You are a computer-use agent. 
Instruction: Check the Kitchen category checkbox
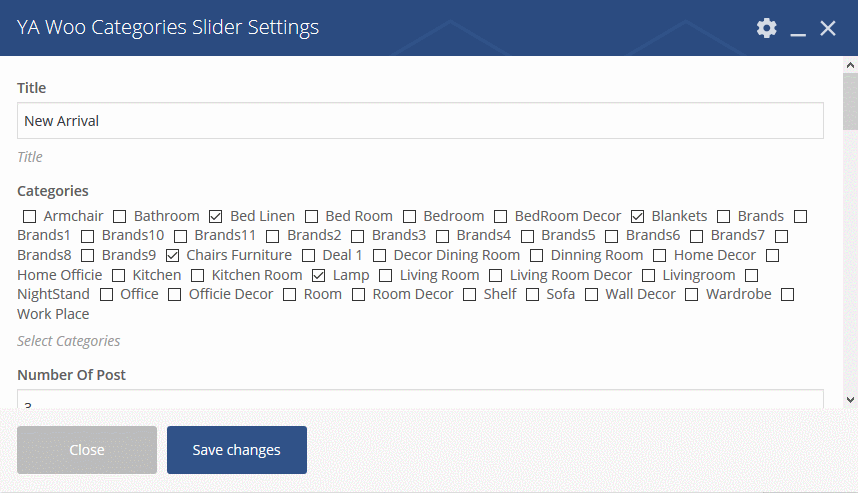coord(119,275)
